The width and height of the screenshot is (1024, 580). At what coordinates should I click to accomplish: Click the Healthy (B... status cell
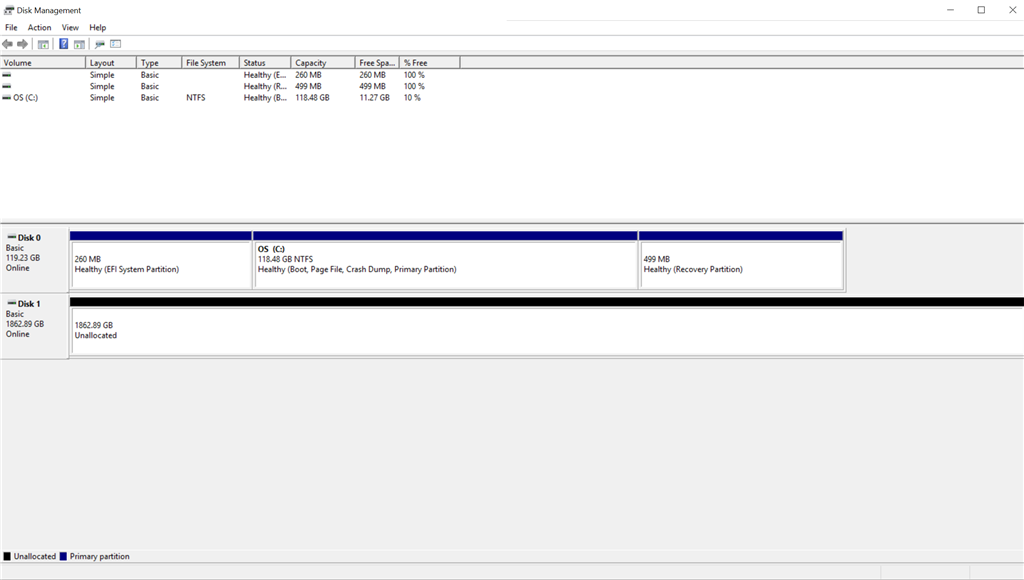pos(265,97)
